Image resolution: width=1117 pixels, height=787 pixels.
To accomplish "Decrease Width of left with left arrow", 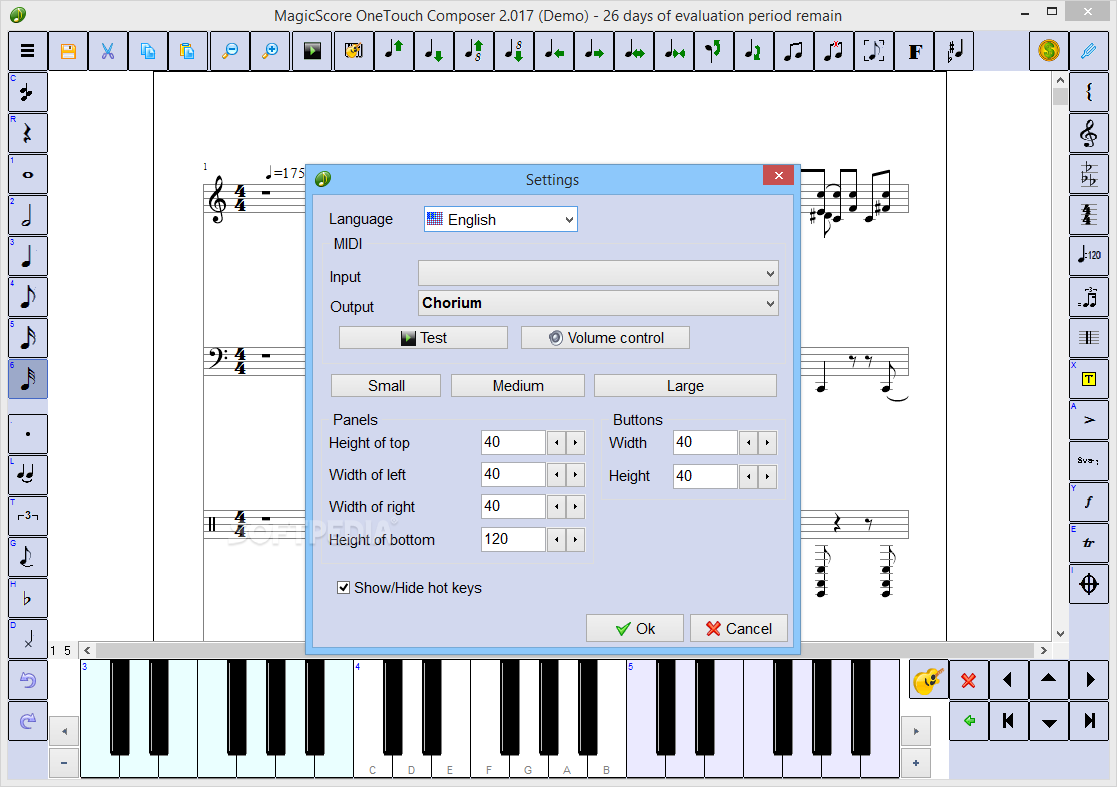I will pyautogui.click(x=556, y=475).
